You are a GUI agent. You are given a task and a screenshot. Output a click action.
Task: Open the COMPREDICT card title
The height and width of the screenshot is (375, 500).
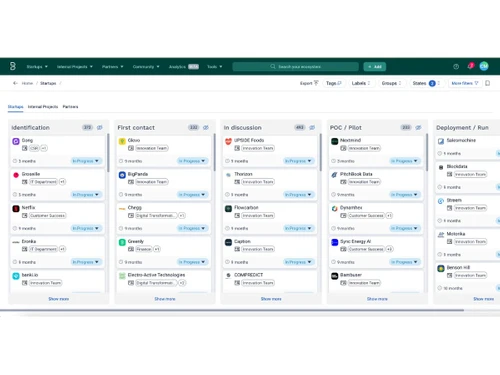pos(248,275)
